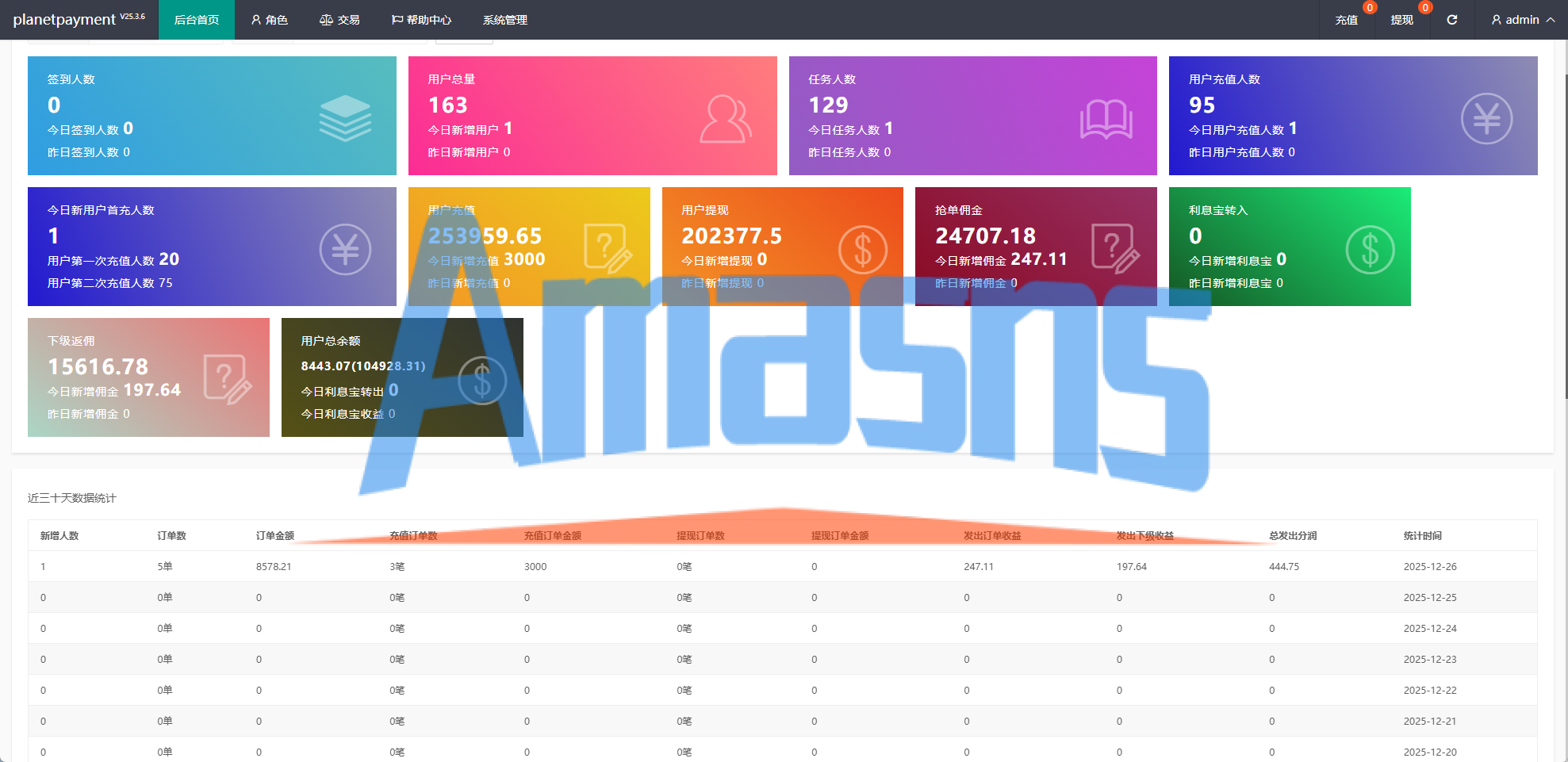The height and width of the screenshot is (762, 1568).
Task: Click the order amount cell 8578.21
Action: (274, 567)
